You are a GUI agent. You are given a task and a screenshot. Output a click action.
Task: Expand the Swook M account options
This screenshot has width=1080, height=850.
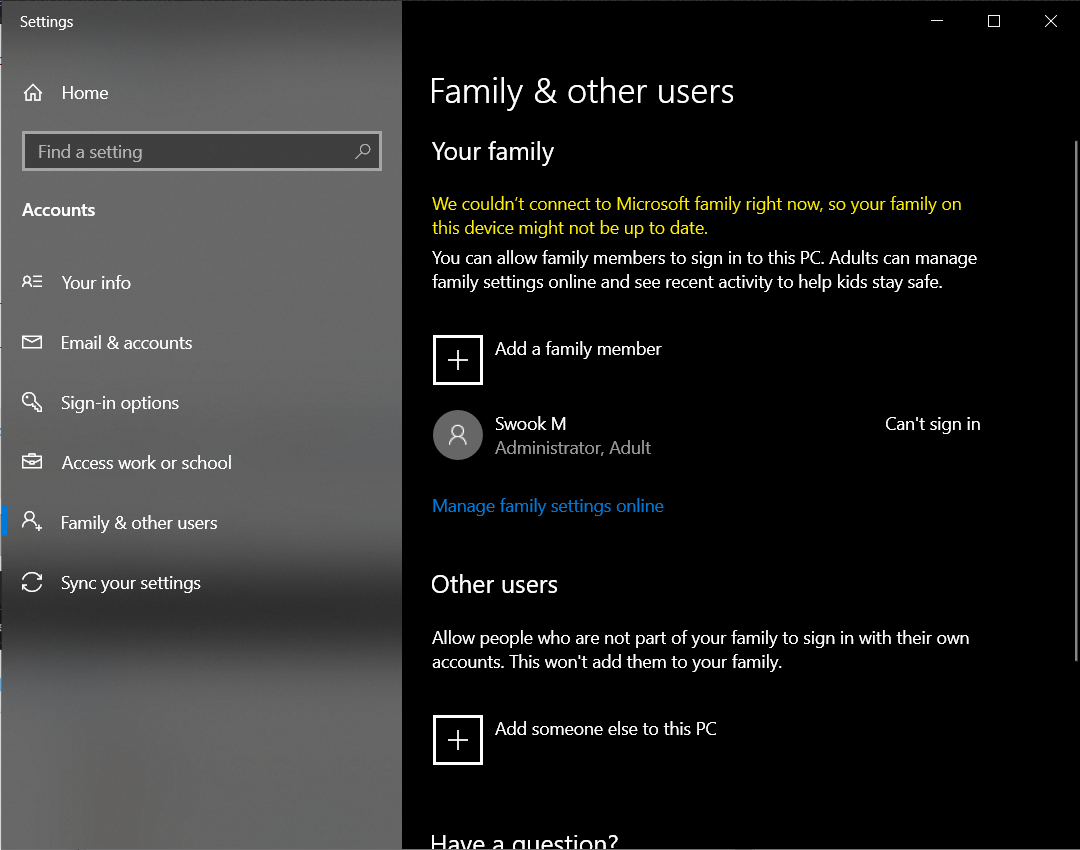(x=700, y=434)
